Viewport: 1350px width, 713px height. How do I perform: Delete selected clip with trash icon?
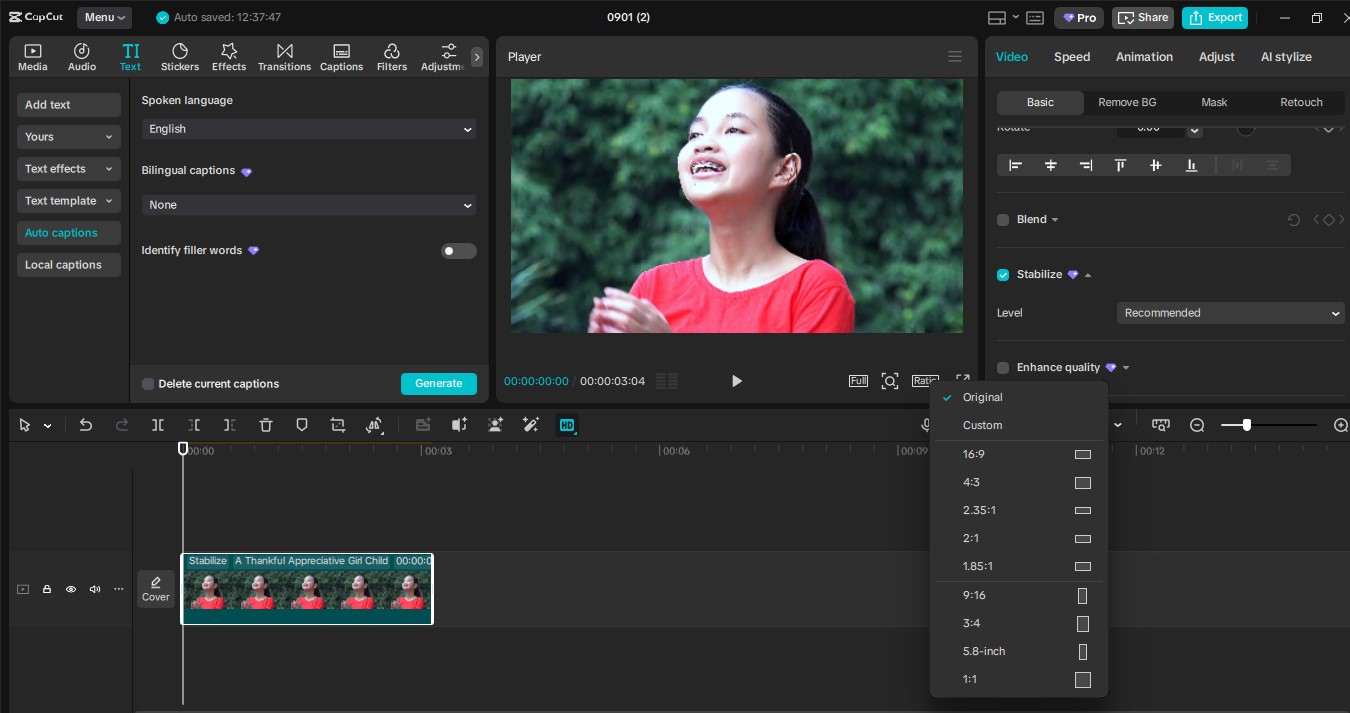(x=266, y=425)
